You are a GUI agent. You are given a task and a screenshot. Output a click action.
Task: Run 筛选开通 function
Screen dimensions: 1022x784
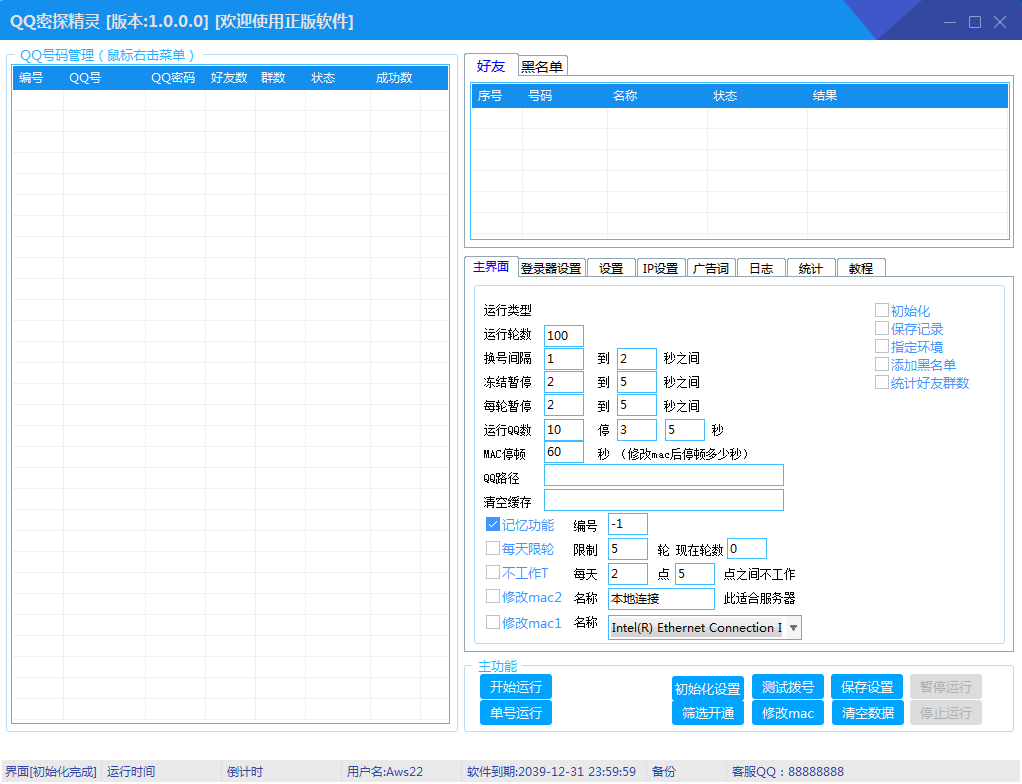pos(708,713)
